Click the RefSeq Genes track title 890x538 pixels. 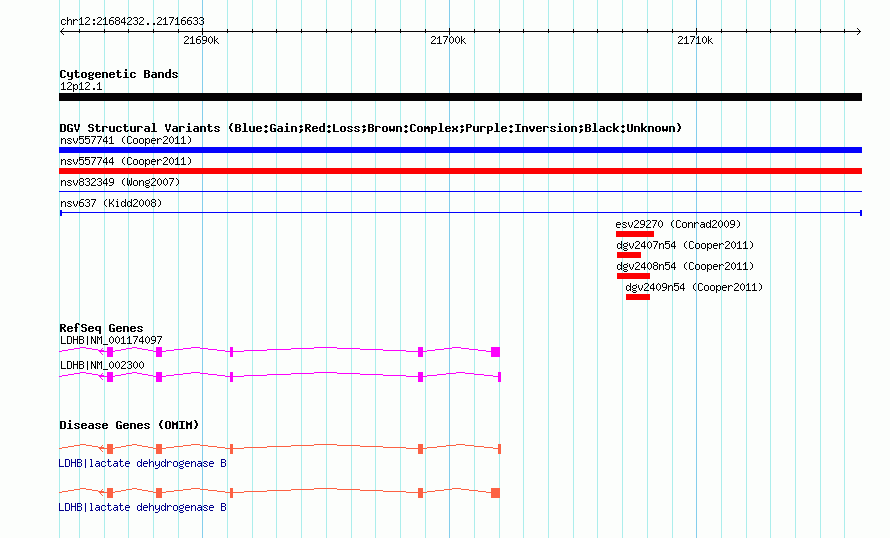pyautogui.click(x=101, y=328)
